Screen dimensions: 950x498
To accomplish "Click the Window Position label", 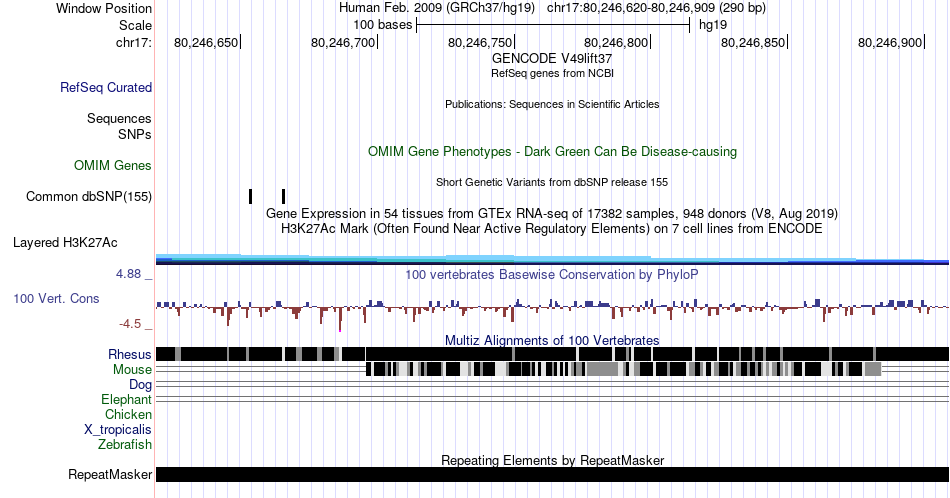I will [104, 8].
